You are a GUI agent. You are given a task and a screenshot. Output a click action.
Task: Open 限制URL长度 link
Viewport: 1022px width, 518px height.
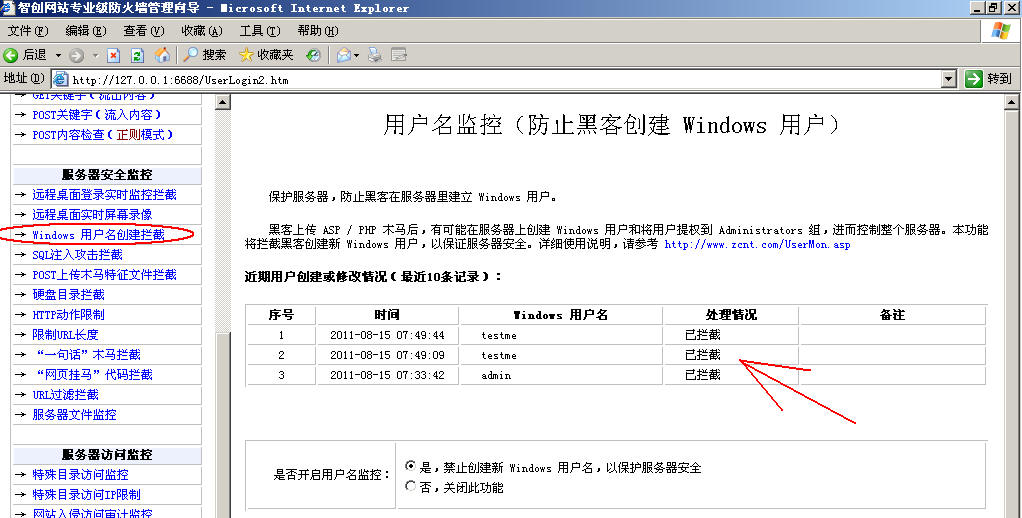tap(65, 335)
